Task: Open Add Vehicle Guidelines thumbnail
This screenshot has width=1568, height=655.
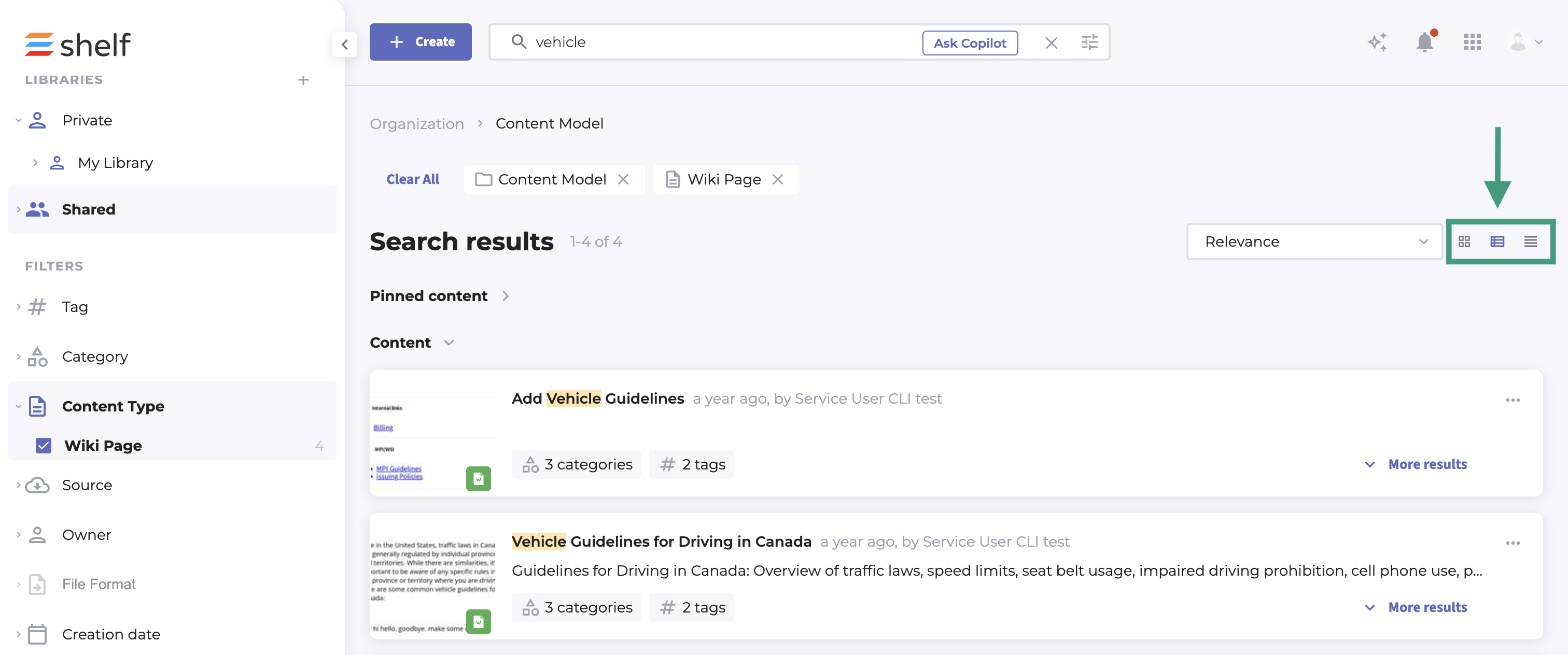Action: (x=432, y=434)
